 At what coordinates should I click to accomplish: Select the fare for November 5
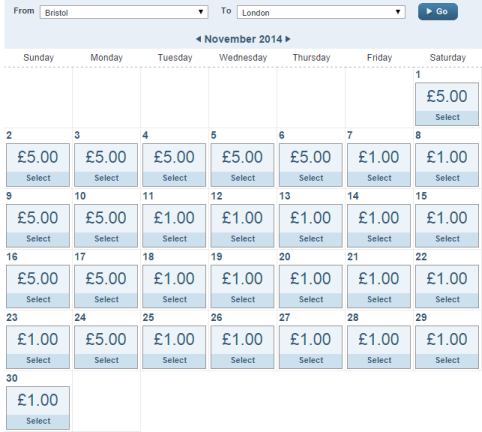click(242, 165)
